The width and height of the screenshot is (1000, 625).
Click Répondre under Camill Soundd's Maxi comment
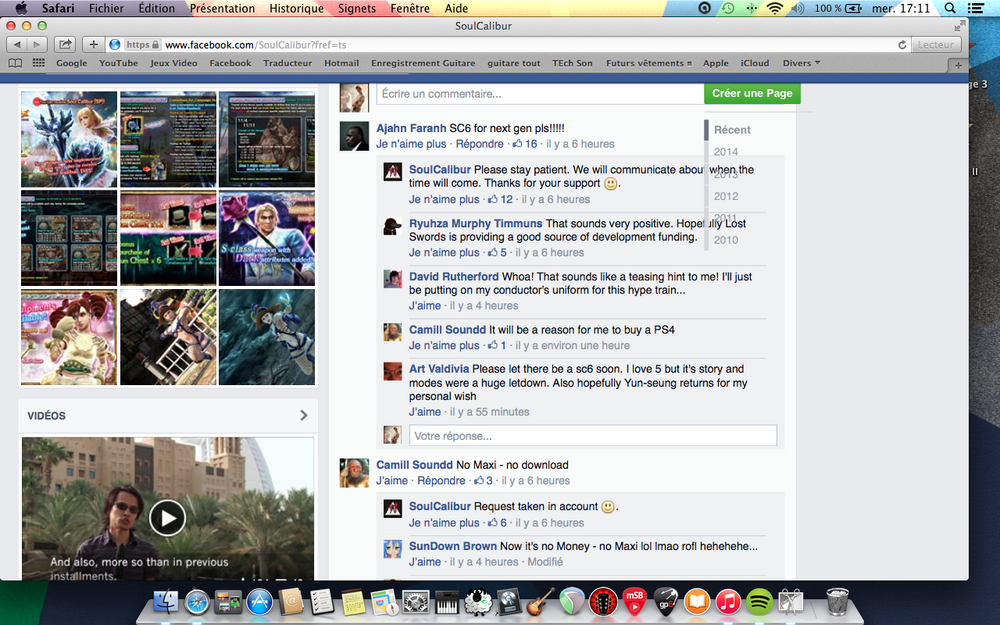pos(440,481)
